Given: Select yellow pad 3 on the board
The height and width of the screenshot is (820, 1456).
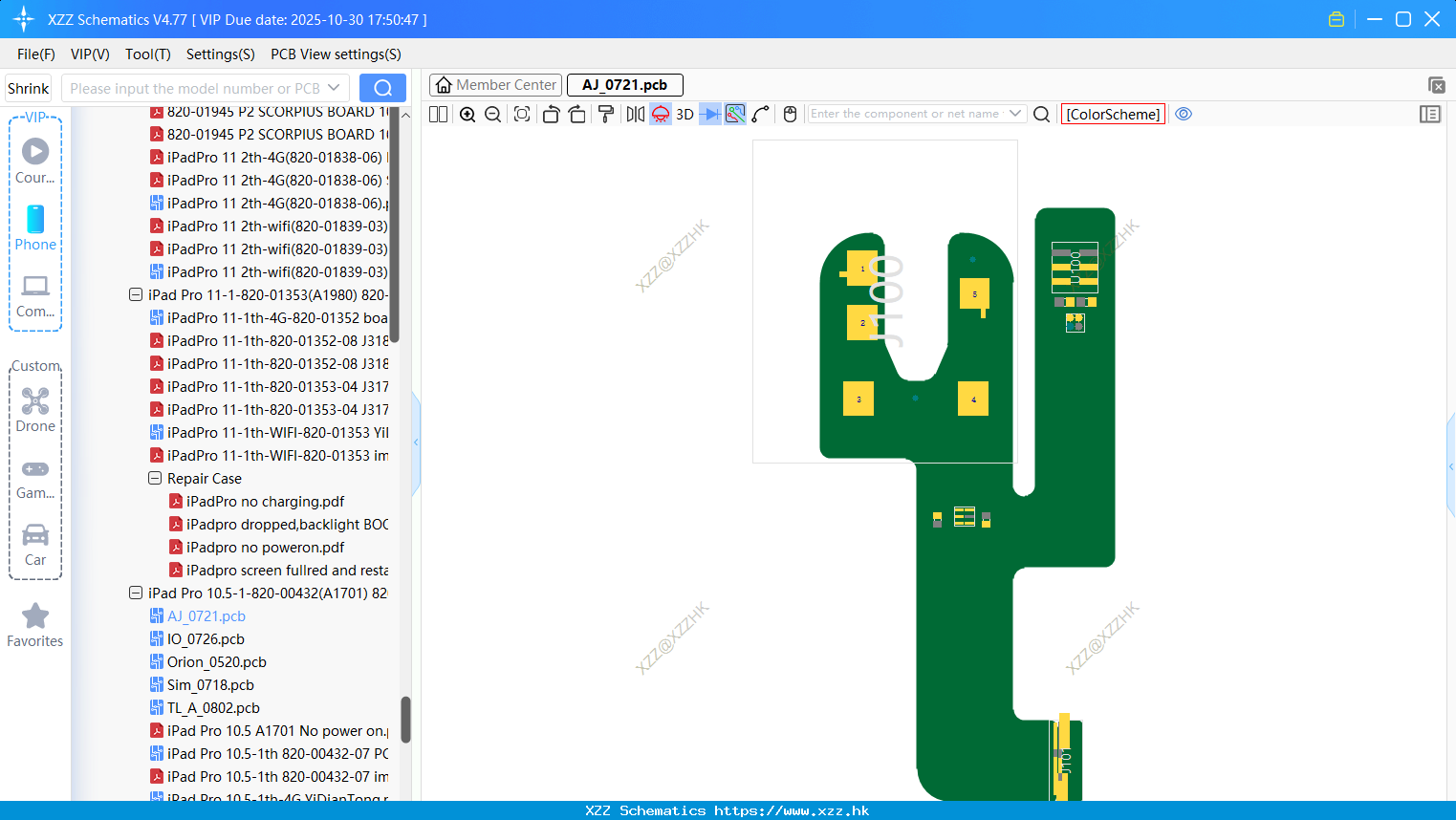Looking at the screenshot, I should click(x=858, y=399).
